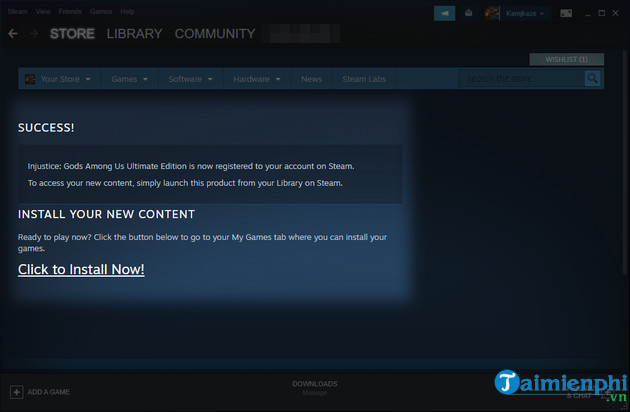Switch to the STORE tab
Viewport: 630px width, 412px height.
[x=72, y=34]
